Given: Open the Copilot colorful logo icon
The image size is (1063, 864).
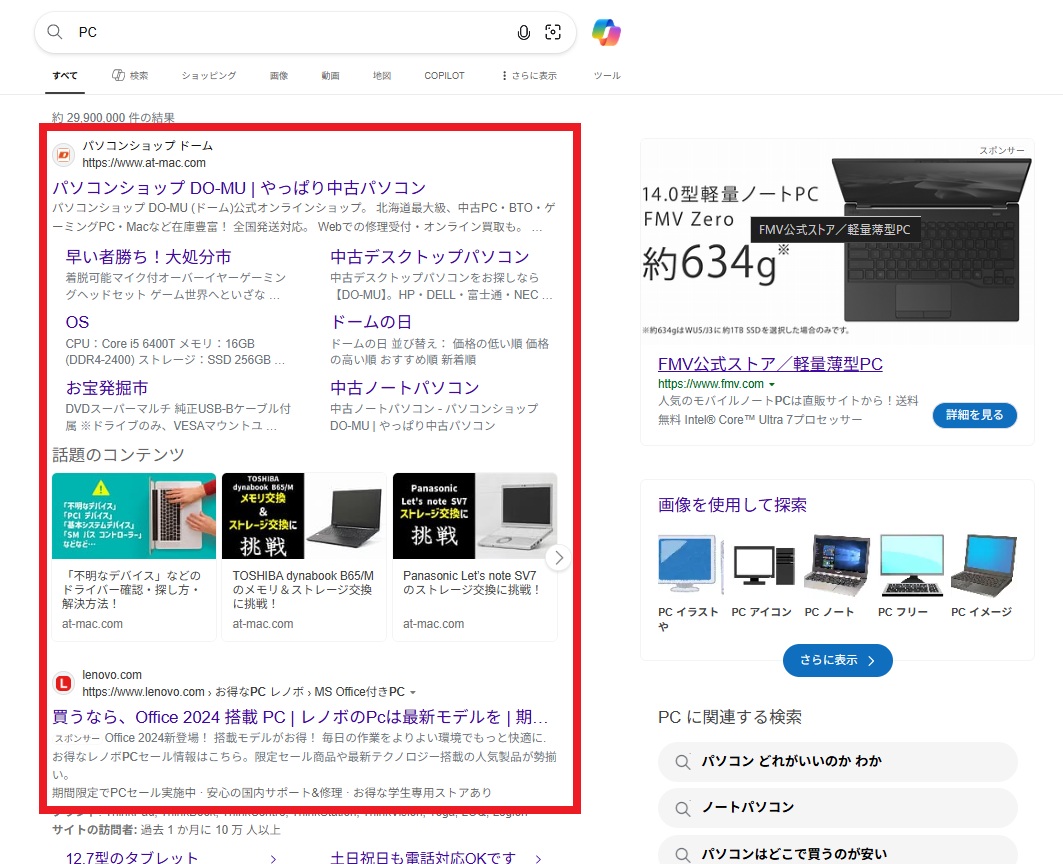Looking at the screenshot, I should click(x=606, y=32).
